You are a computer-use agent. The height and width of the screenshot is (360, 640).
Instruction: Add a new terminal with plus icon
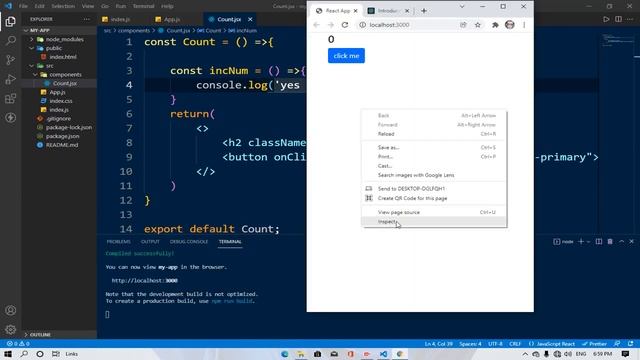(581, 242)
